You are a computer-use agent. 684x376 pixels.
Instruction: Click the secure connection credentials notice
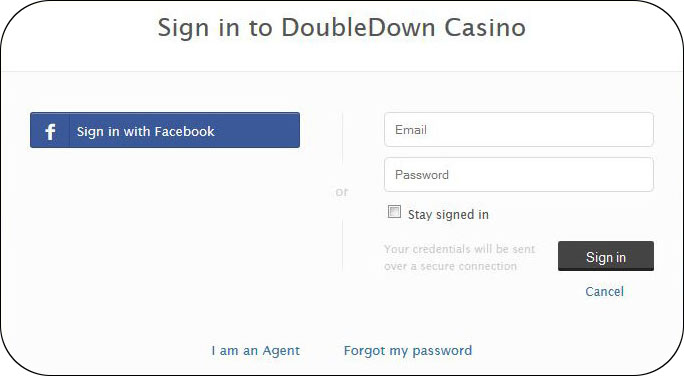pyautogui.click(x=459, y=257)
